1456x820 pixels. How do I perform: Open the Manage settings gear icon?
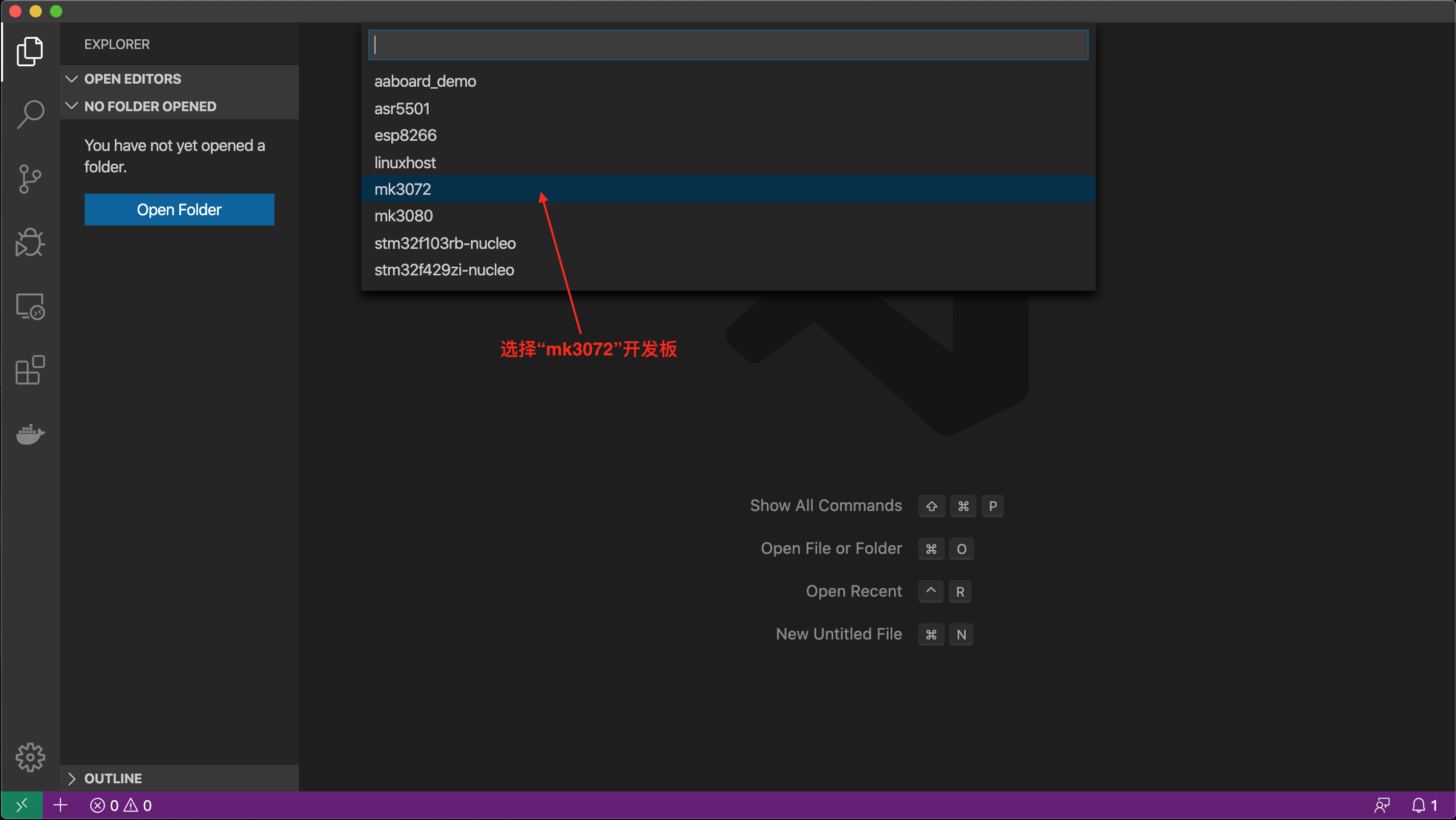[30, 757]
